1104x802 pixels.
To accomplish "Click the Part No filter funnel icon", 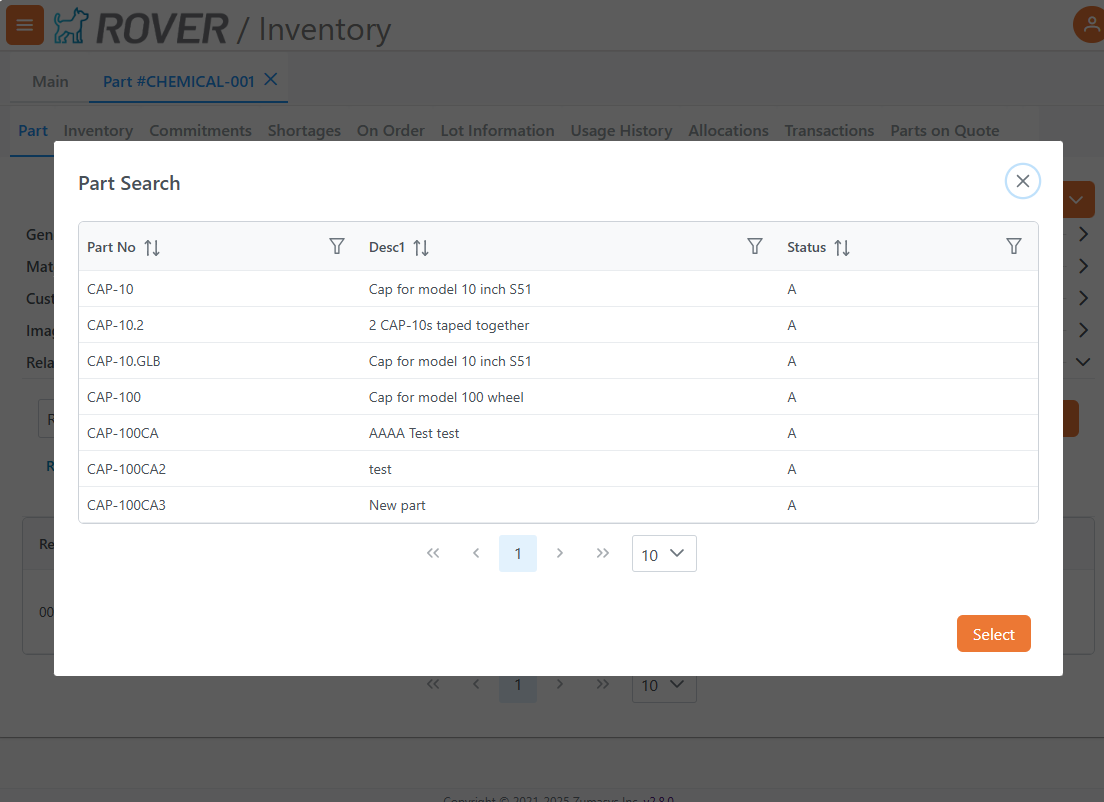I will coord(337,247).
